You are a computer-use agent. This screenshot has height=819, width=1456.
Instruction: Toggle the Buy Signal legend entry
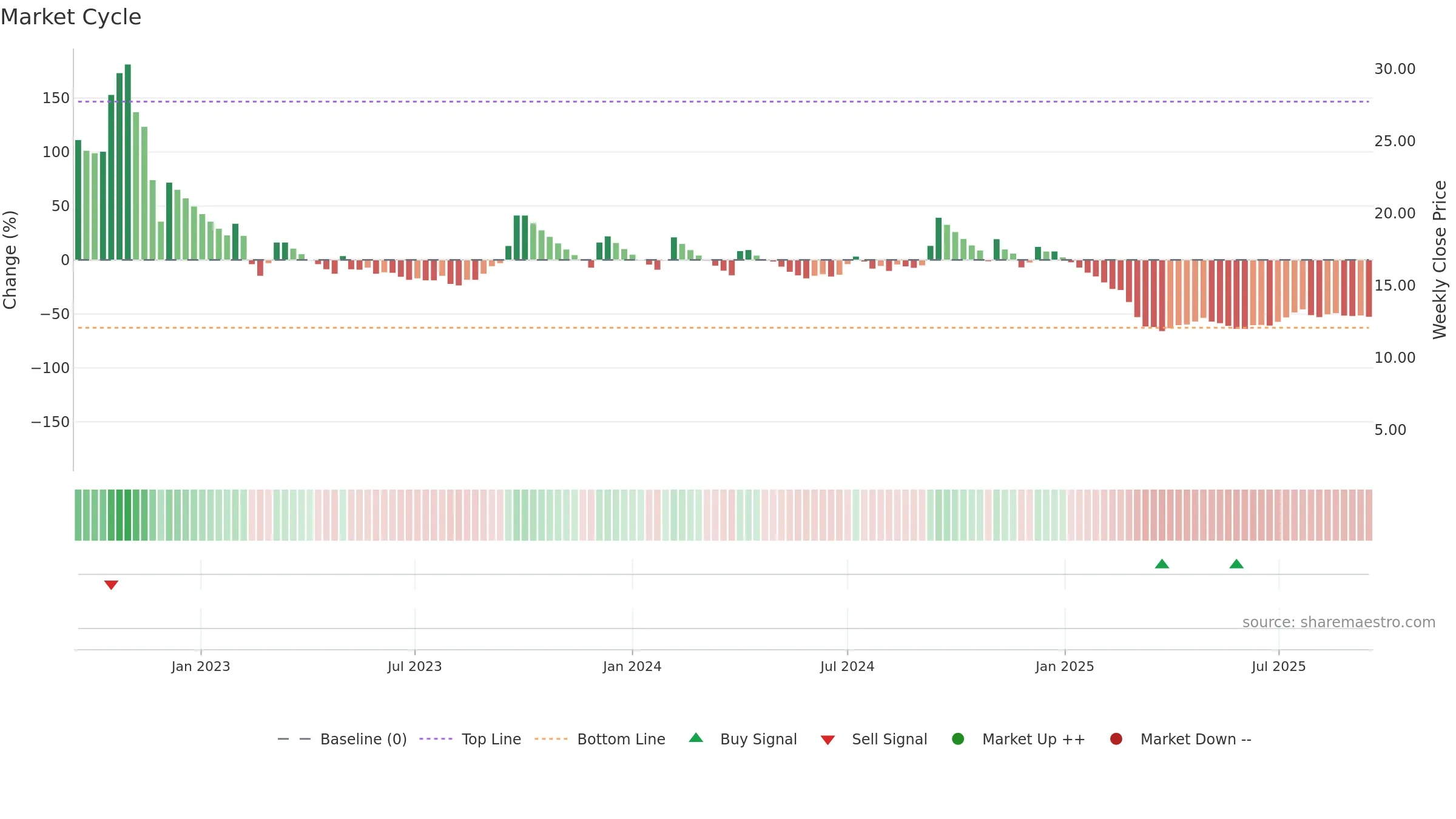[x=743, y=739]
